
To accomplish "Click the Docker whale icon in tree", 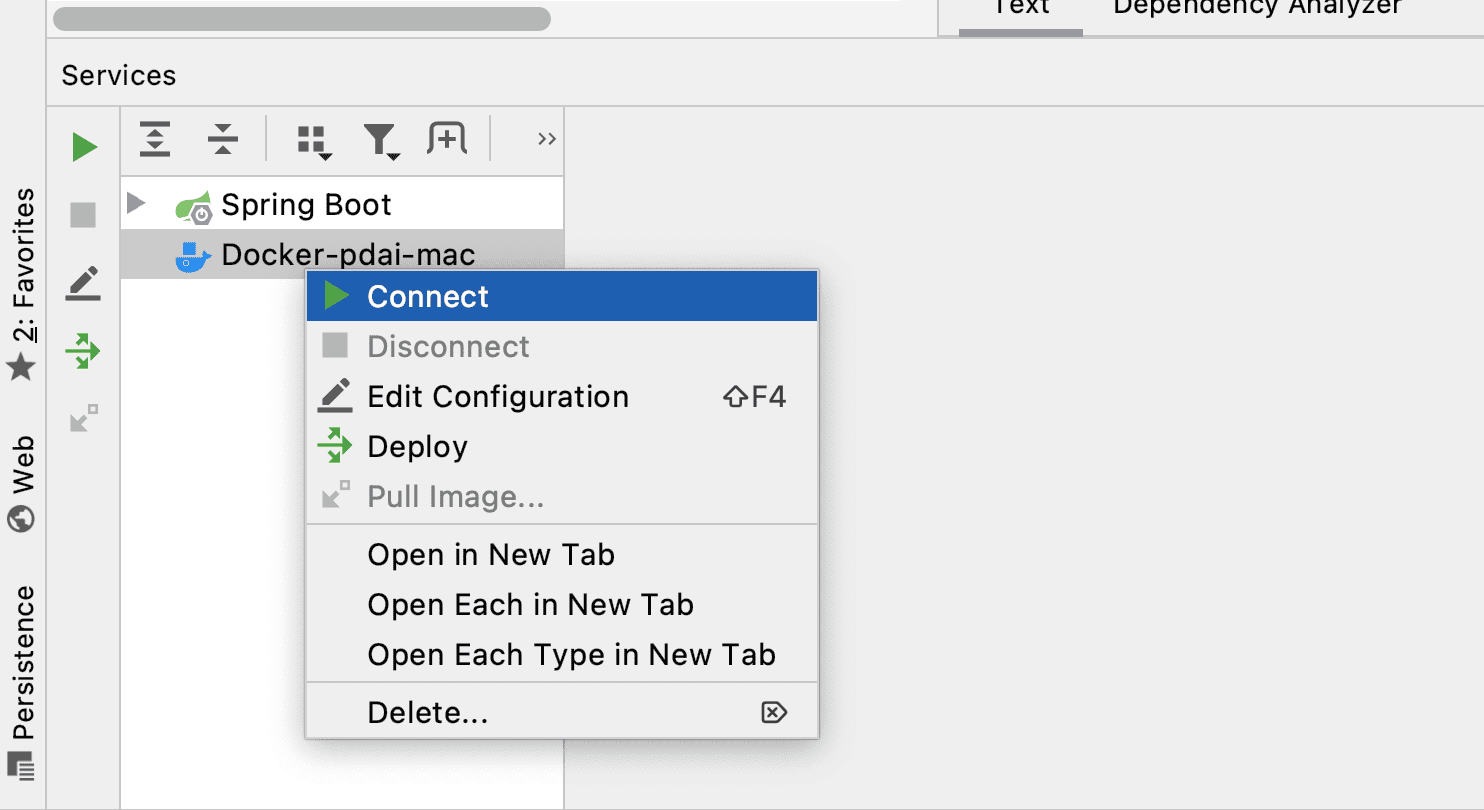I will click(193, 256).
